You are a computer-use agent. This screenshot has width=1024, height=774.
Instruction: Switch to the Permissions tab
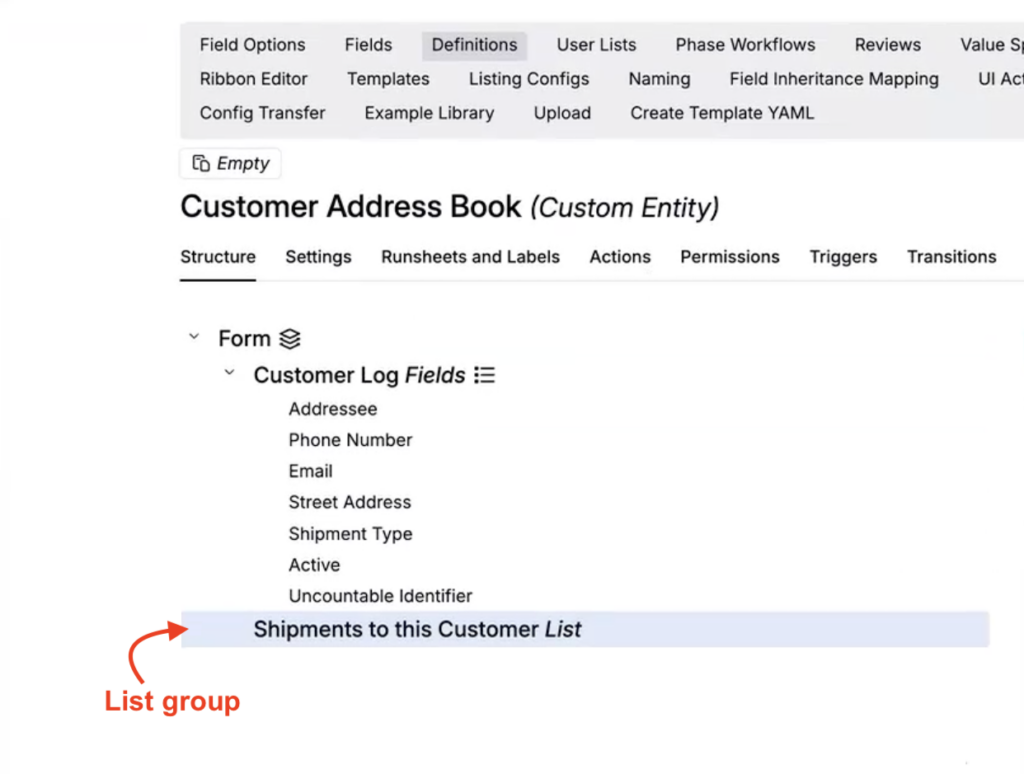729,257
